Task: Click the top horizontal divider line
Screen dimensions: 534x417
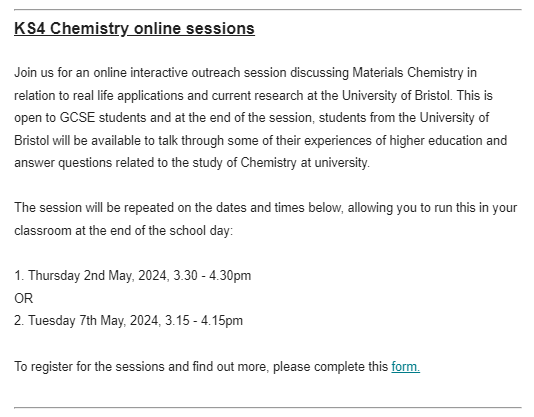Action: tap(268, 10)
